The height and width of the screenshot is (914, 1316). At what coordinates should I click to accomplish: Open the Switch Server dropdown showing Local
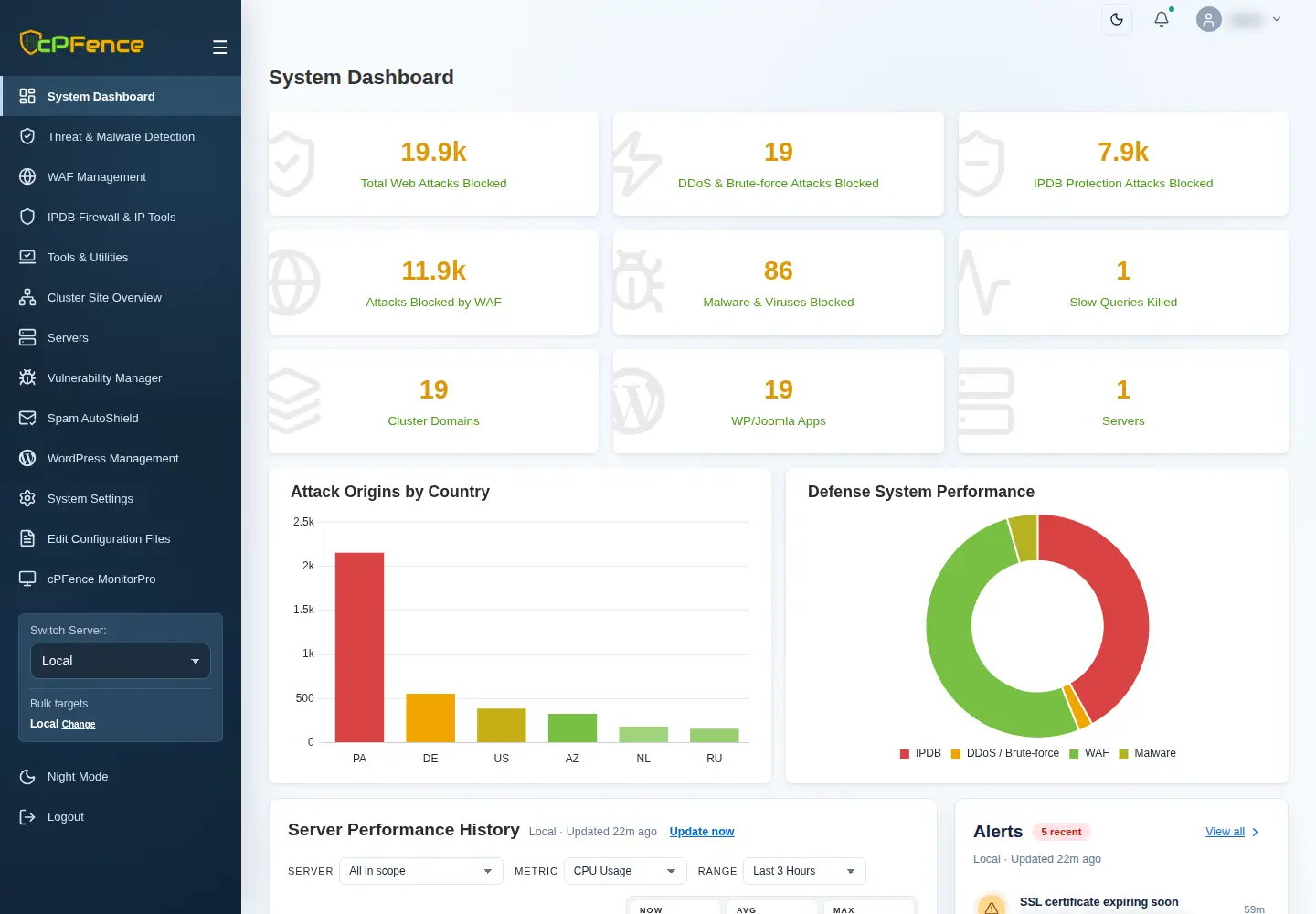pos(121,661)
